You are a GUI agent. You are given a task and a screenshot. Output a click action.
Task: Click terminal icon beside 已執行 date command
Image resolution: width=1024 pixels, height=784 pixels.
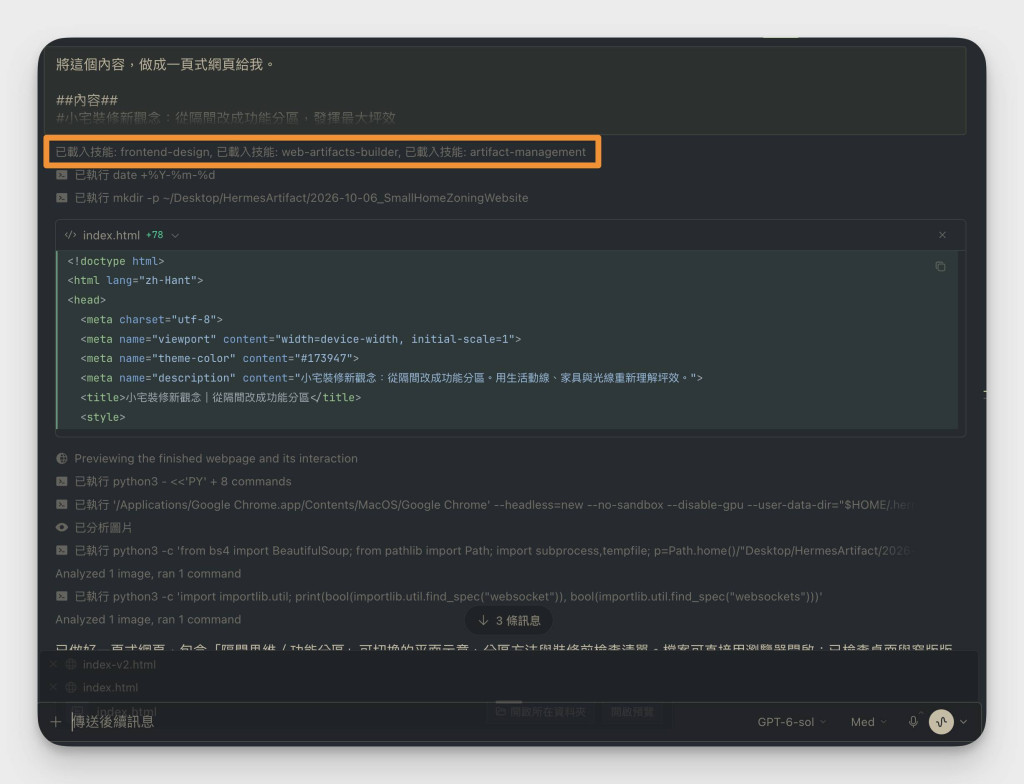[62, 174]
